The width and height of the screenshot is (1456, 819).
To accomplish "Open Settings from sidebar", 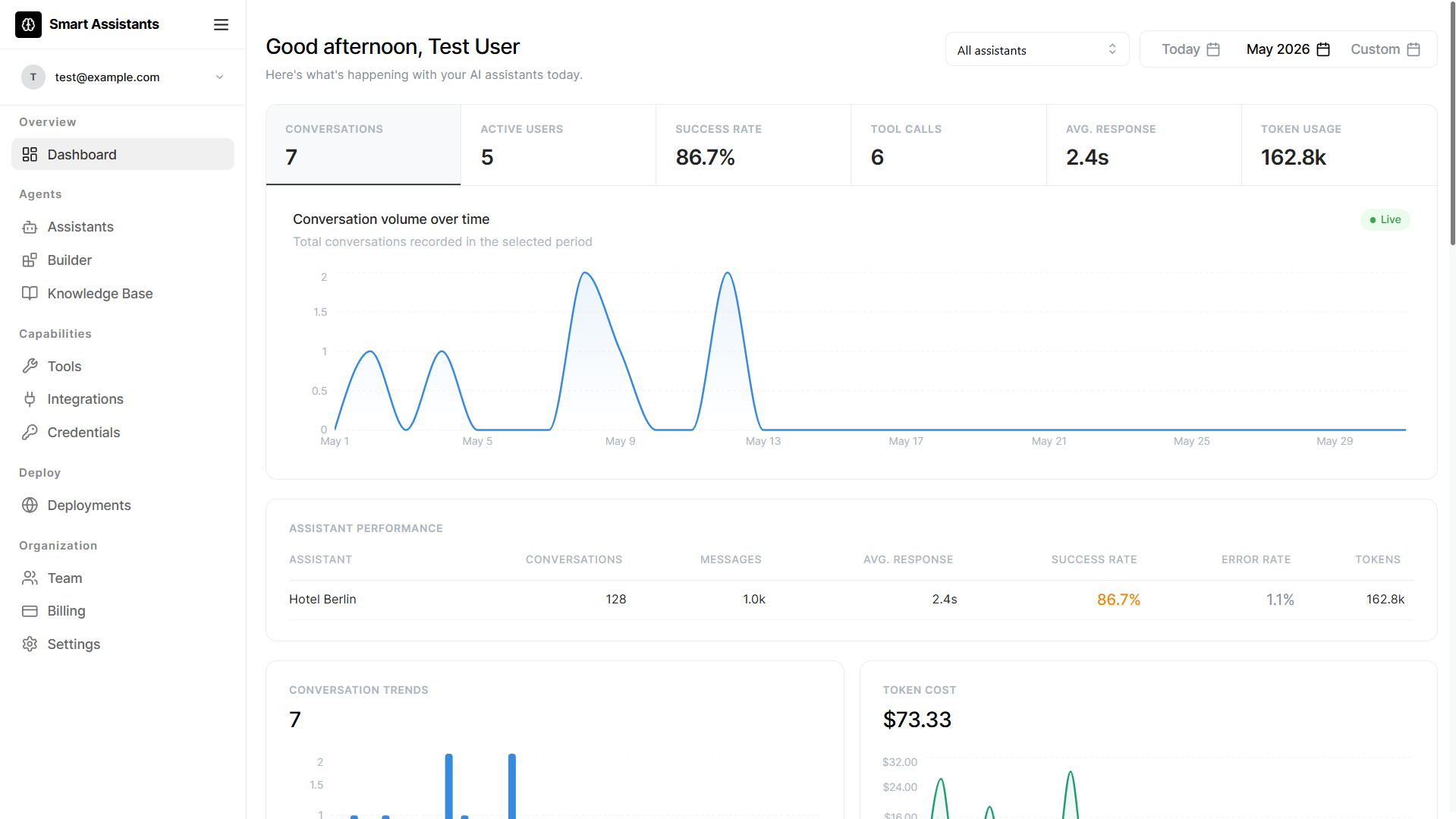I will [123, 644].
